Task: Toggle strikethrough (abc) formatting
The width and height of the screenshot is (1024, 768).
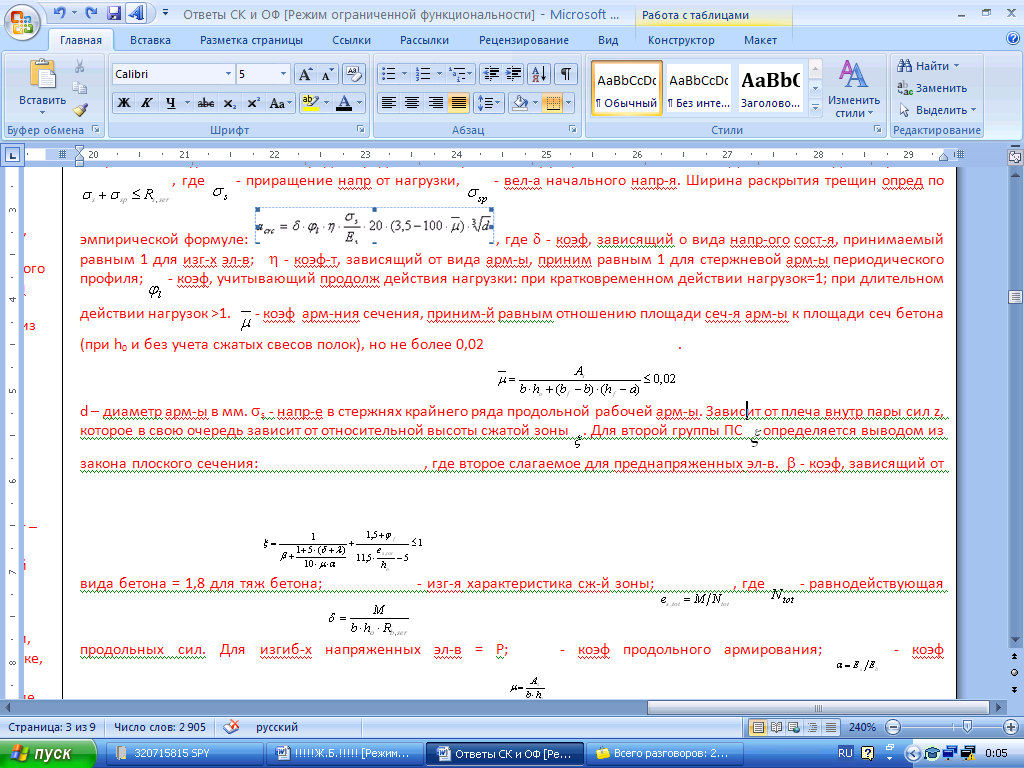Action: 206,103
